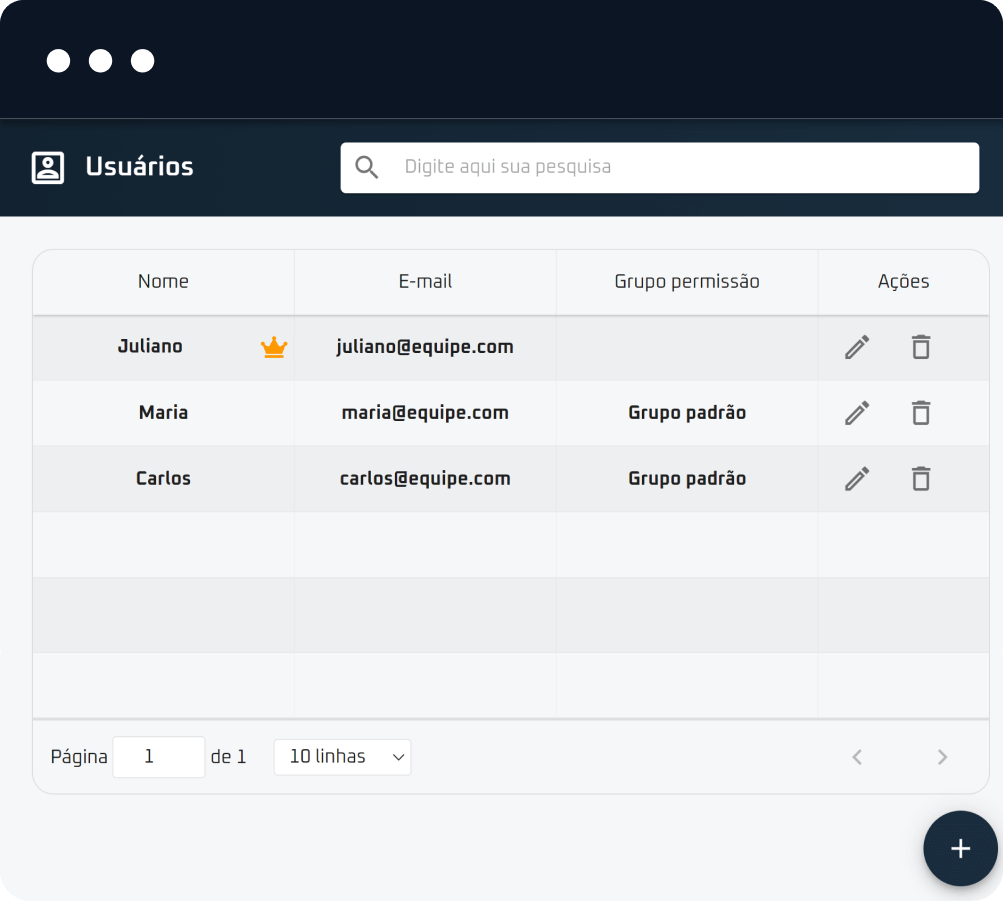Click the orange crown icon beside Juliano
This screenshot has width=1003, height=901.
274,347
